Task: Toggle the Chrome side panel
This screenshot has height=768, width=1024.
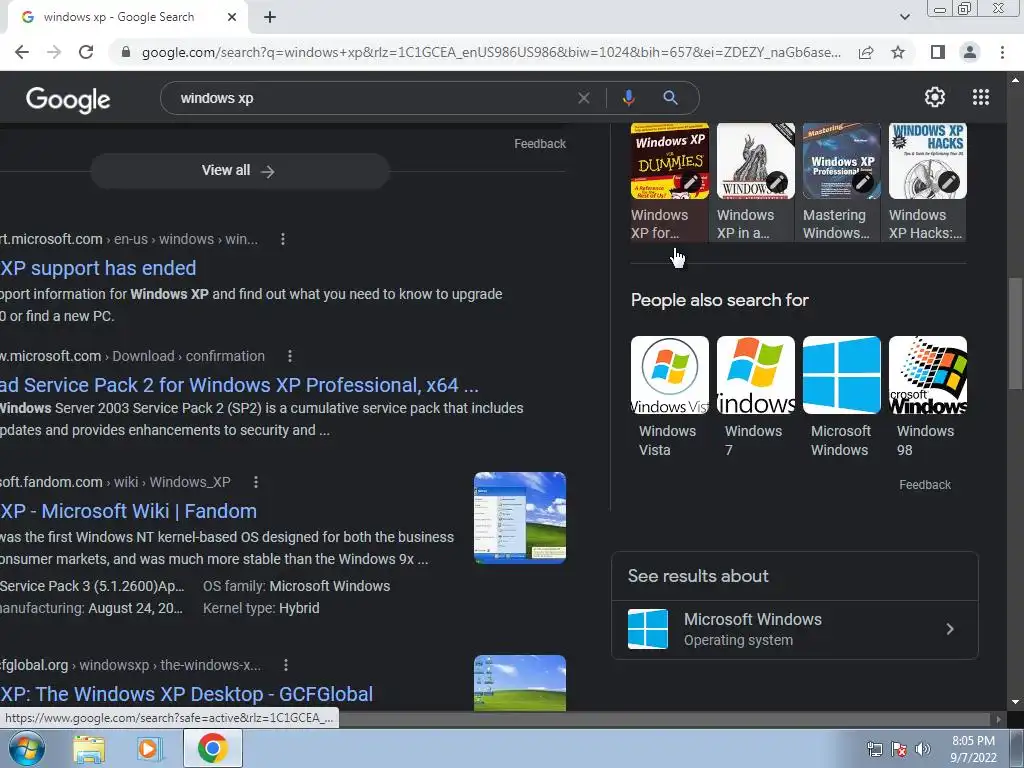Action: 938,52
